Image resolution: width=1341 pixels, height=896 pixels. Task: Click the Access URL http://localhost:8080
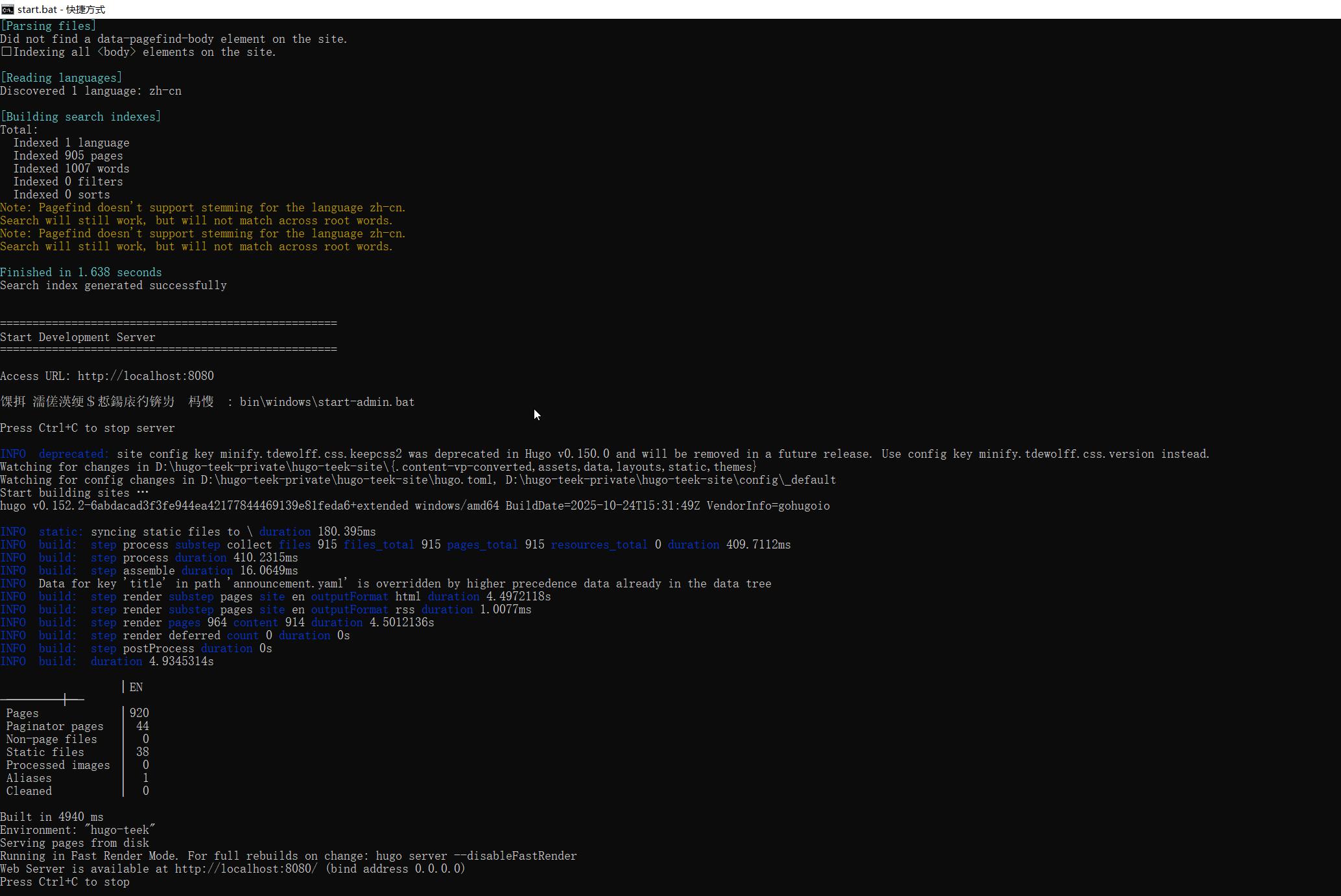(x=145, y=376)
